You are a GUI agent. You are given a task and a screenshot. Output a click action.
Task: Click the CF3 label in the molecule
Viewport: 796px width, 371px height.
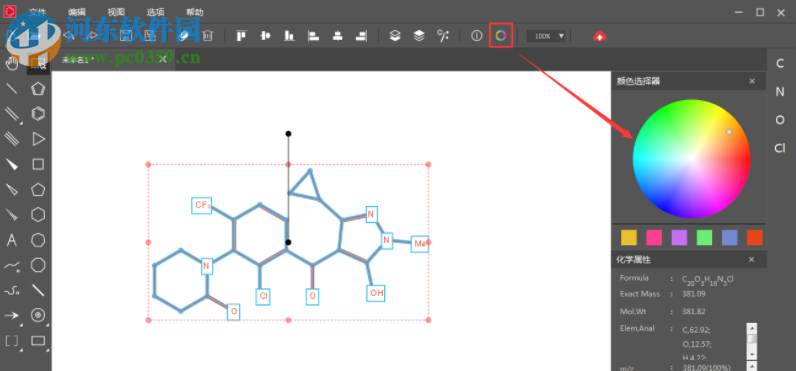tap(202, 205)
